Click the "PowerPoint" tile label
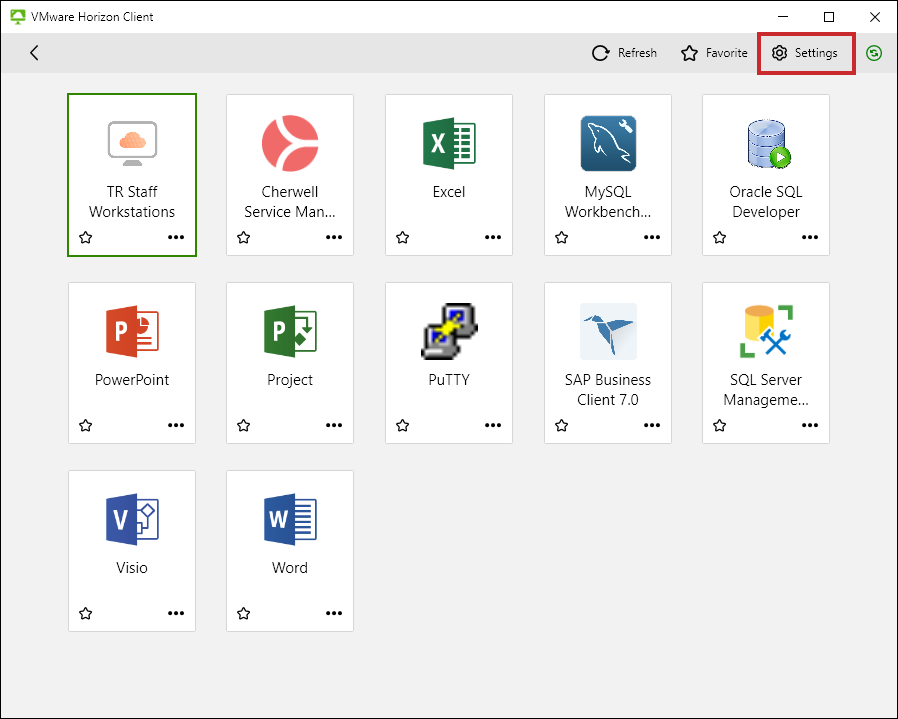The width and height of the screenshot is (898, 719). 132,380
